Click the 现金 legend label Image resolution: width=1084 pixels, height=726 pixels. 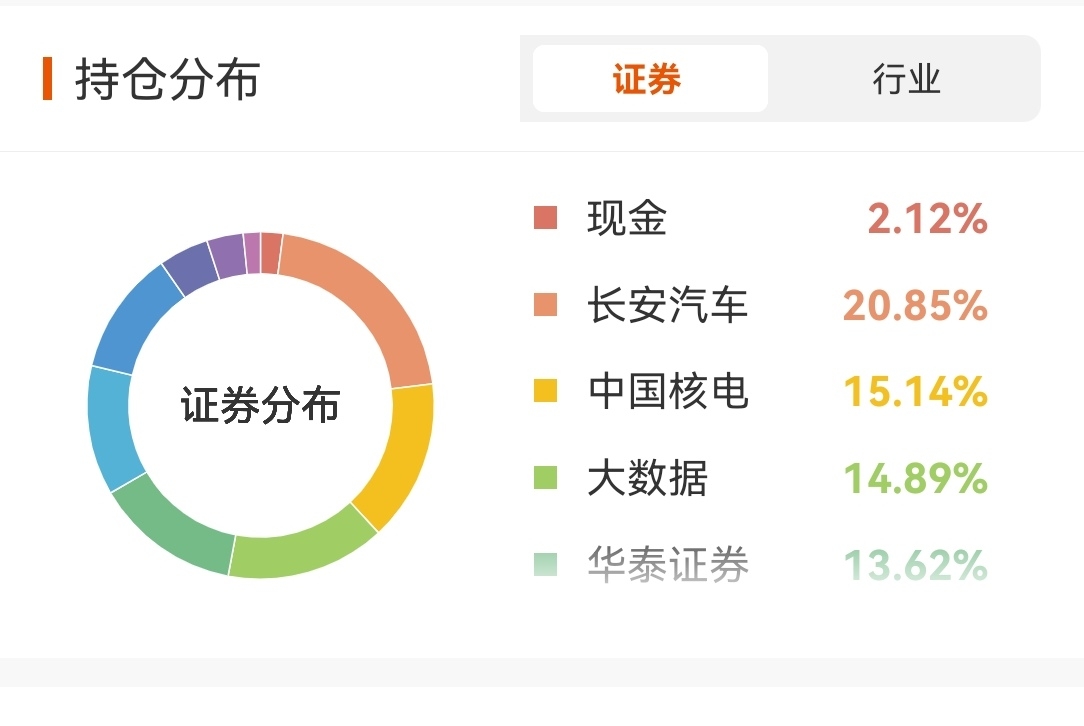point(627,218)
